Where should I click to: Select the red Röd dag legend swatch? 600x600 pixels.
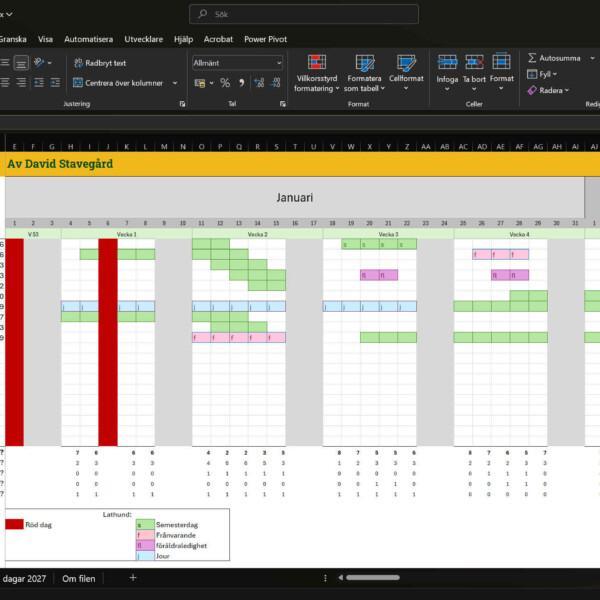click(15, 524)
